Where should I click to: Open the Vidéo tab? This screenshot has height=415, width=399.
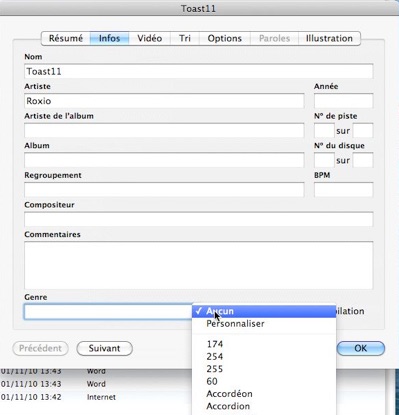(150, 38)
